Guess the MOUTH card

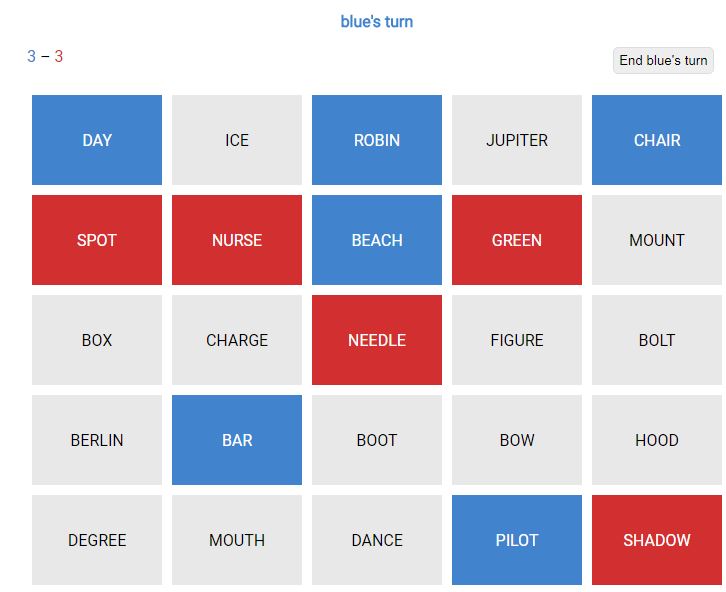click(x=237, y=540)
